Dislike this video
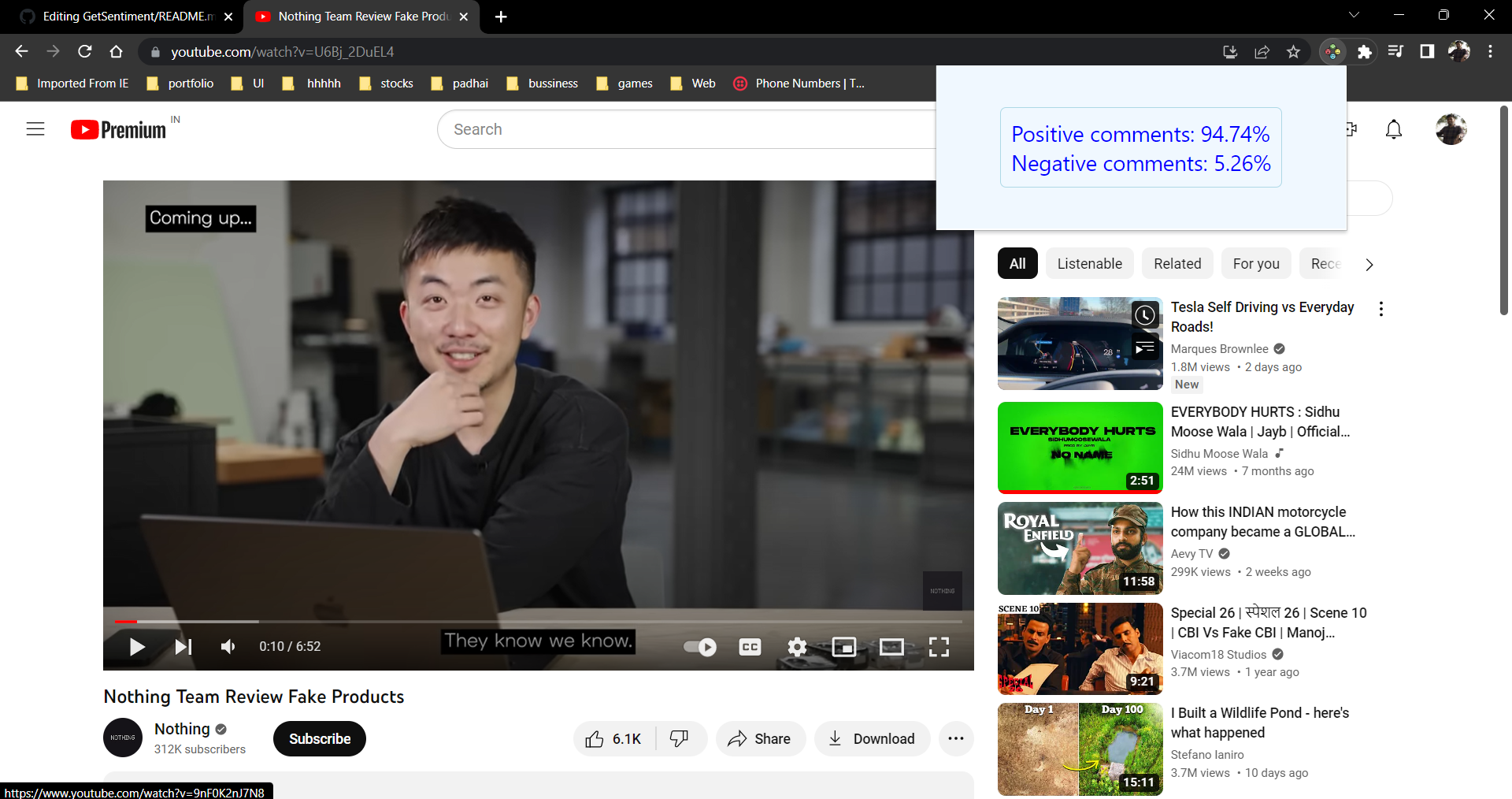 [680, 739]
